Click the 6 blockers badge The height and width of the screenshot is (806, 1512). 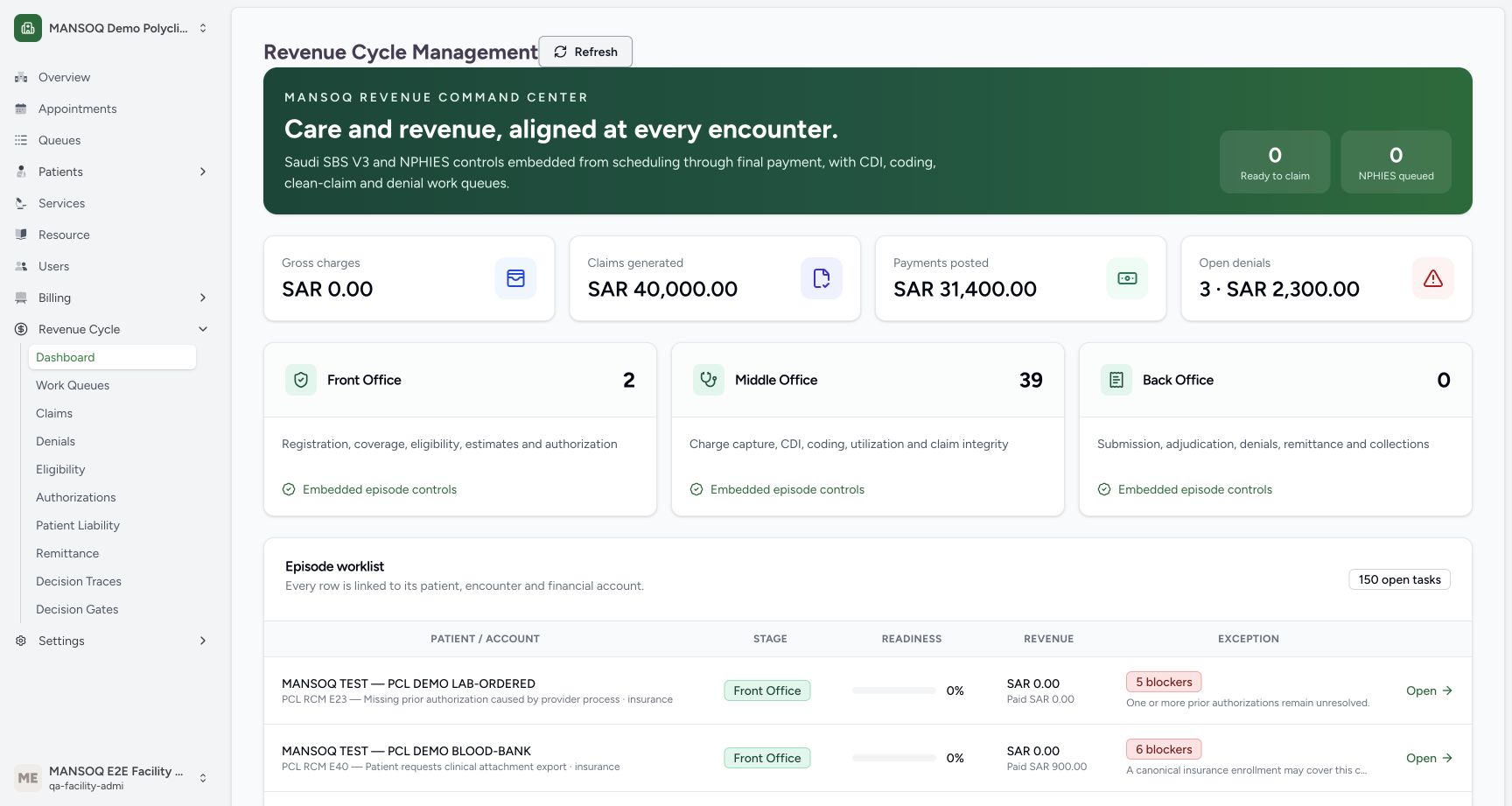pyautogui.click(x=1164, y=749)
